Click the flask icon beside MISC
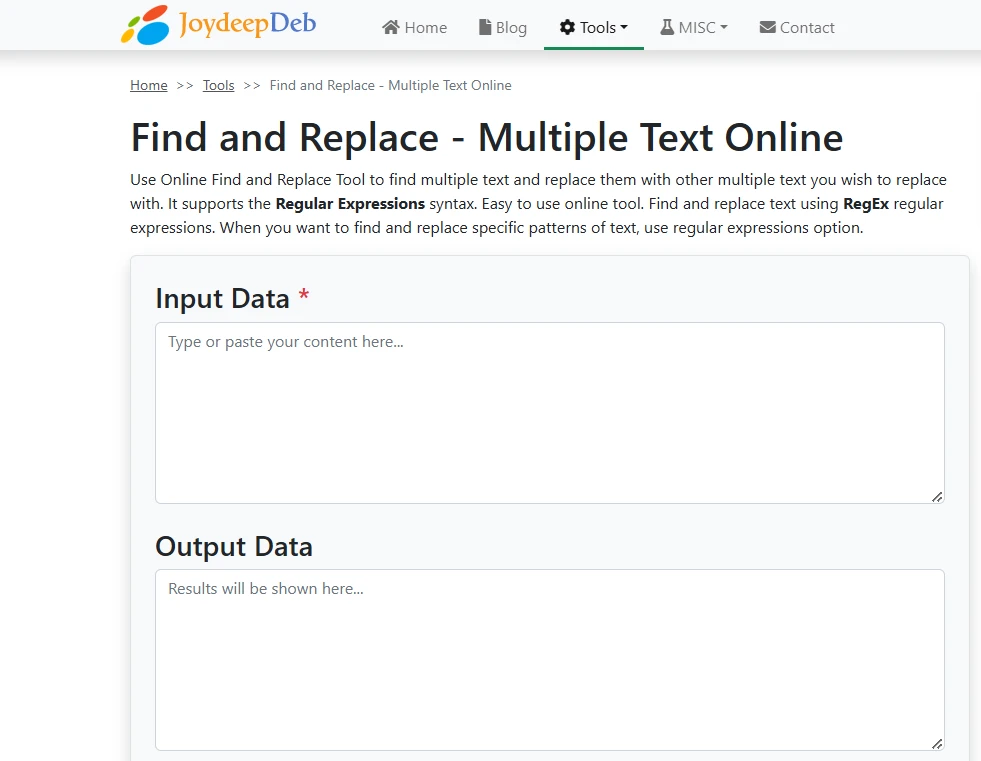Image resolution: width=981 pixels, height=761 pixels. point(666,27)
